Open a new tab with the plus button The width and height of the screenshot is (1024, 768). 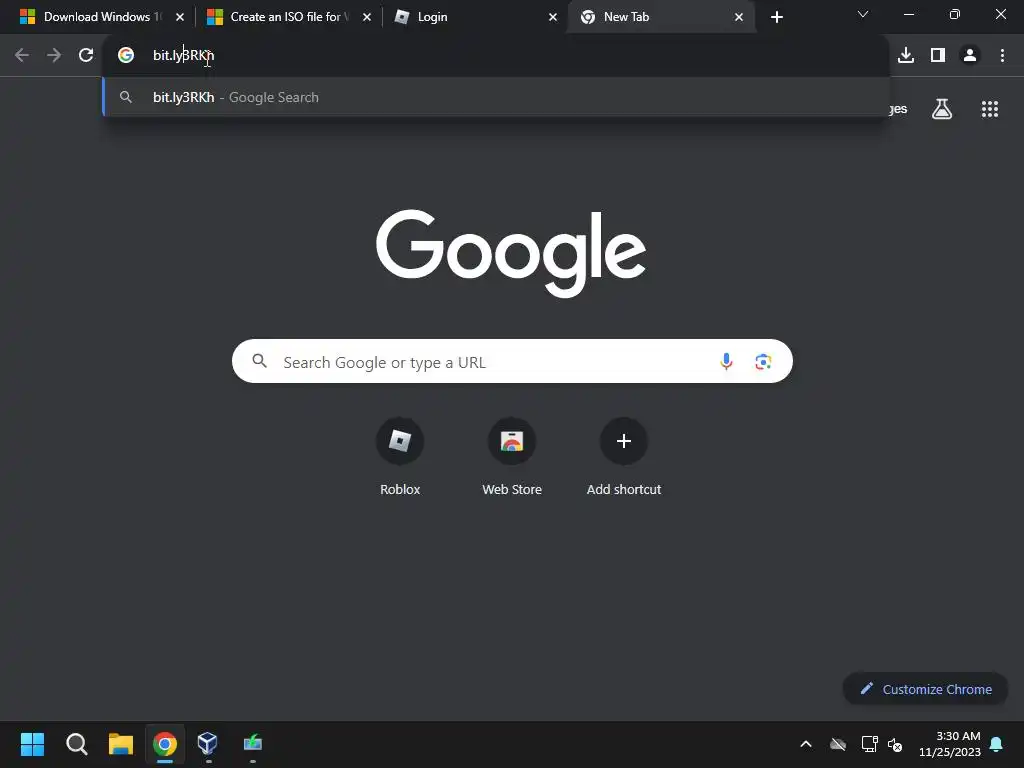coord(776,17)
